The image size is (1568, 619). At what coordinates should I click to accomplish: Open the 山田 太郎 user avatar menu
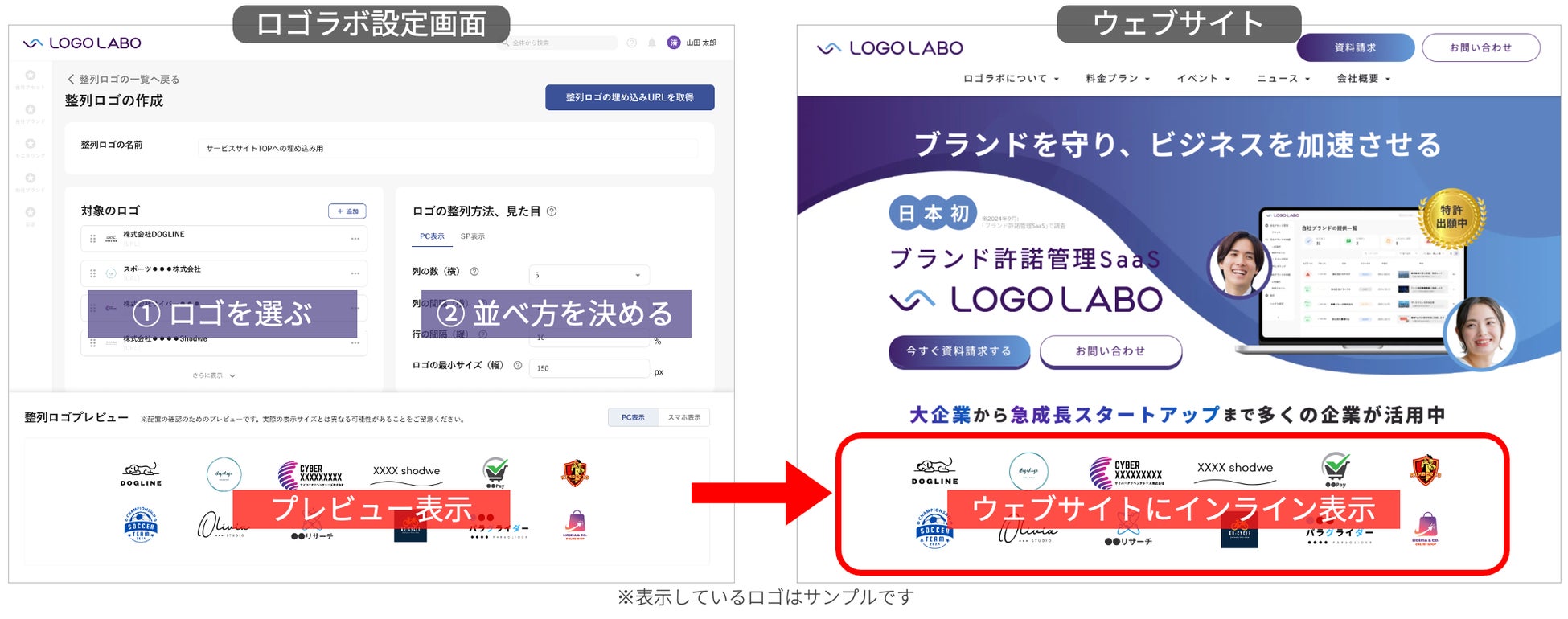[x=674, y=43]
